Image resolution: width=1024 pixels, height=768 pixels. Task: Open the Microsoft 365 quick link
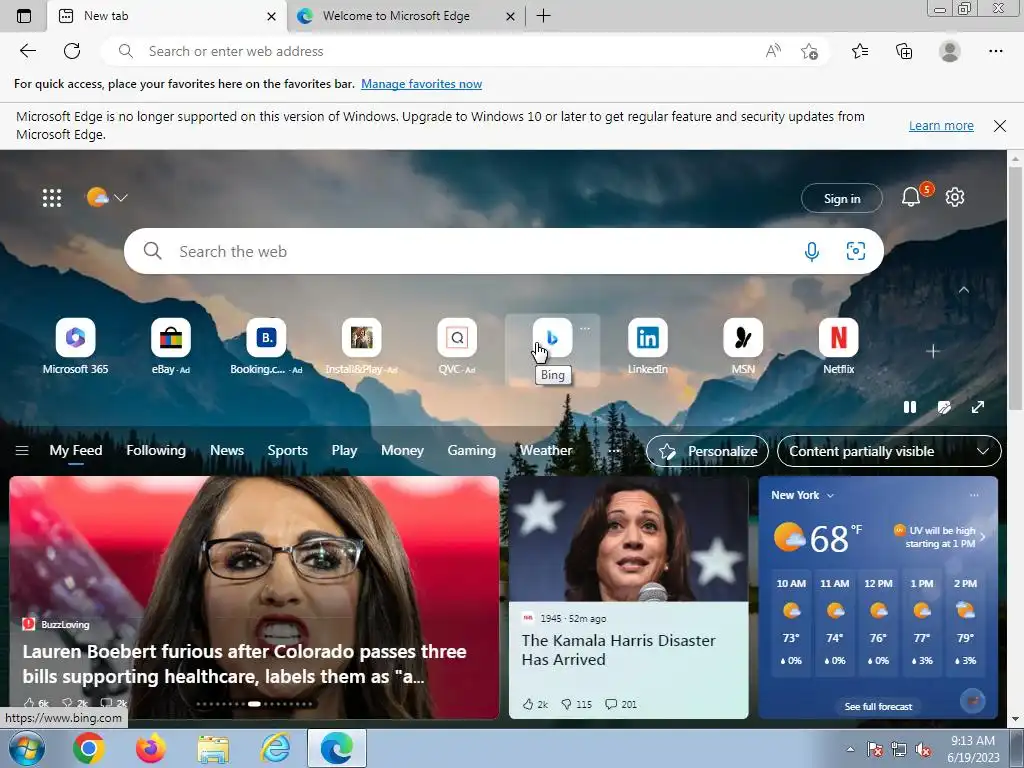tap(75, 346)
